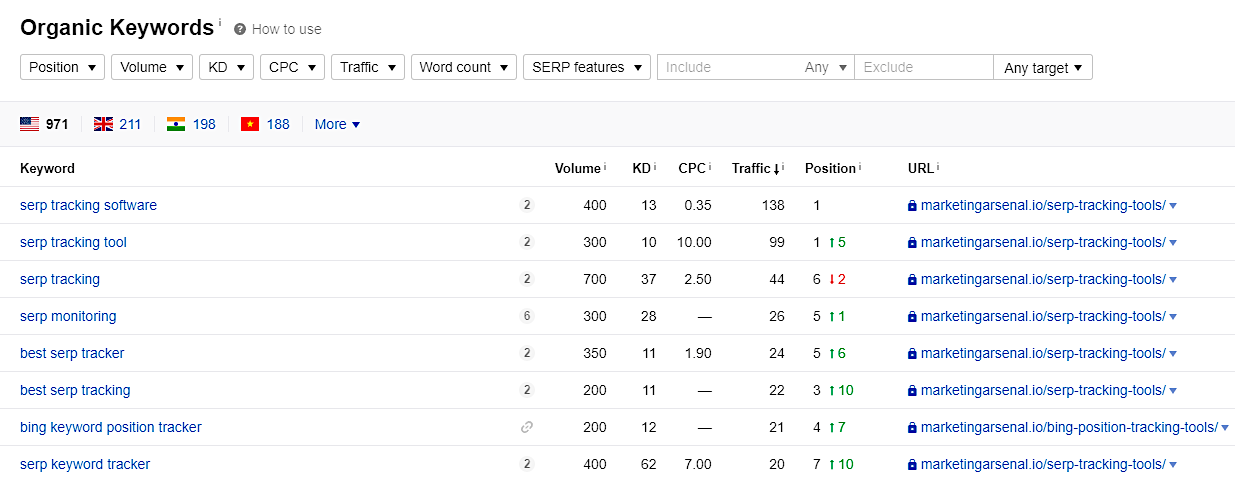1235x481 pixels.
Task: Select the India flag icon
Action: pyautogui.click(x=176, y=124)
